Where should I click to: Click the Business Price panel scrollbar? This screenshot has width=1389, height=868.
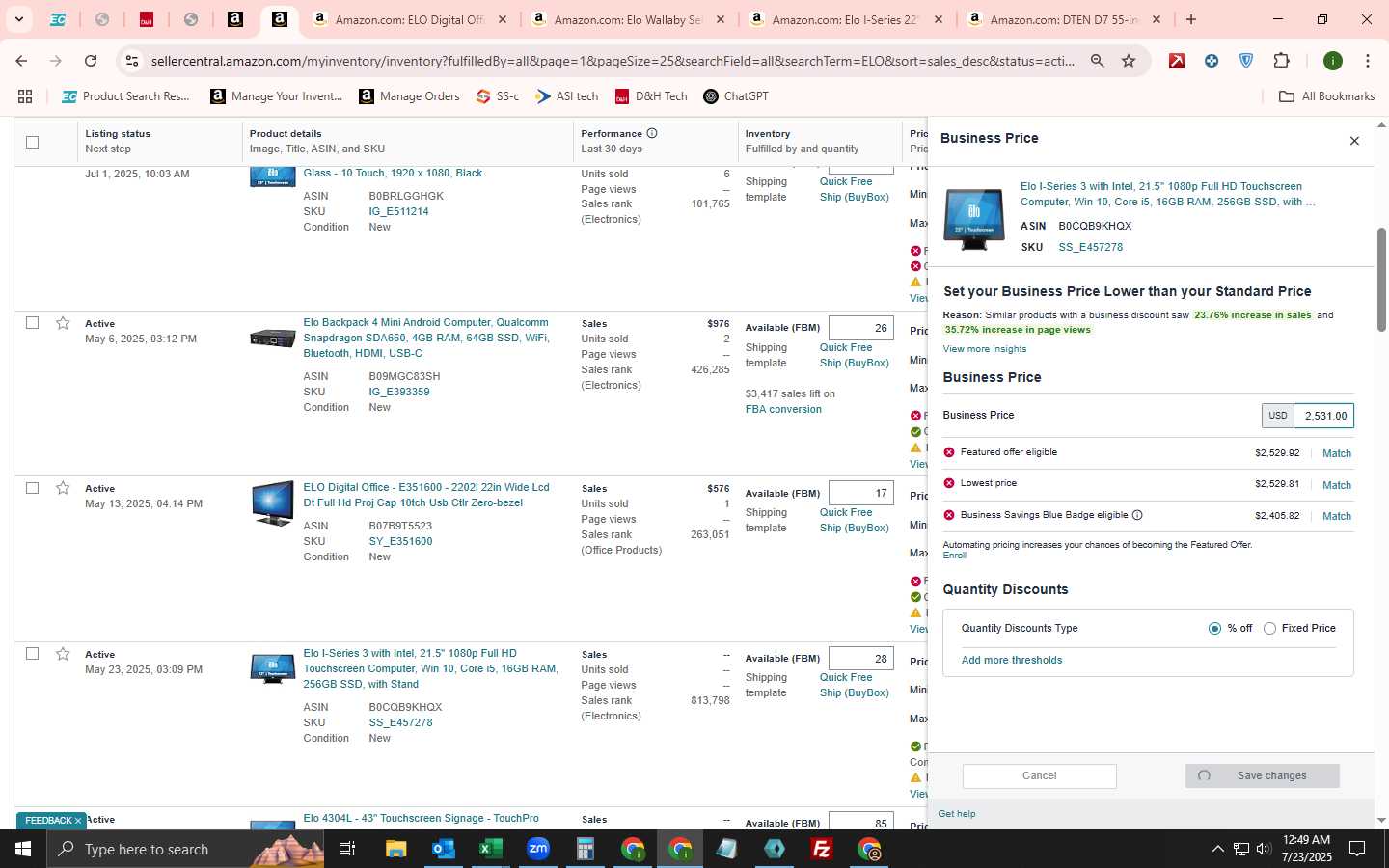click(x=1381, y=280)
